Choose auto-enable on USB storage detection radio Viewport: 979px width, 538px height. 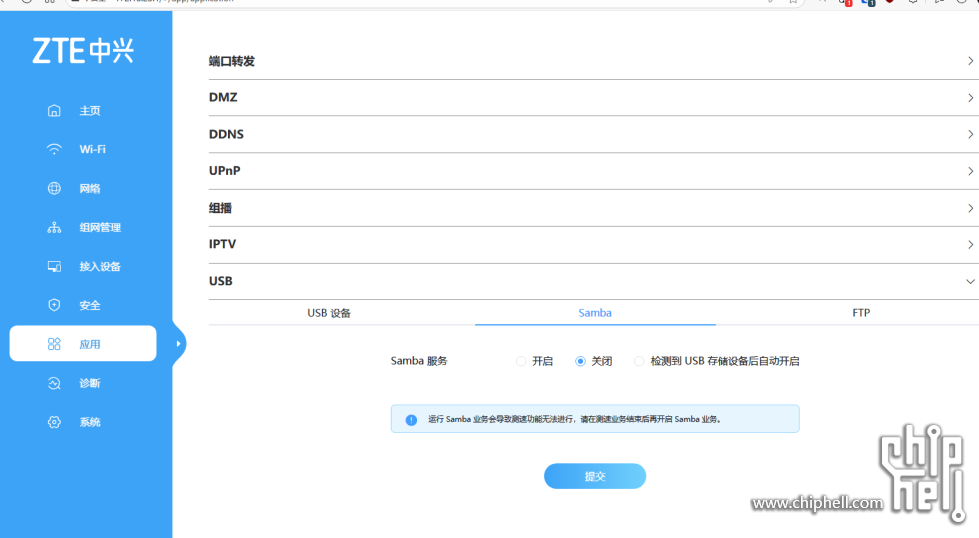pyautogui.click(x=639, y=361)
